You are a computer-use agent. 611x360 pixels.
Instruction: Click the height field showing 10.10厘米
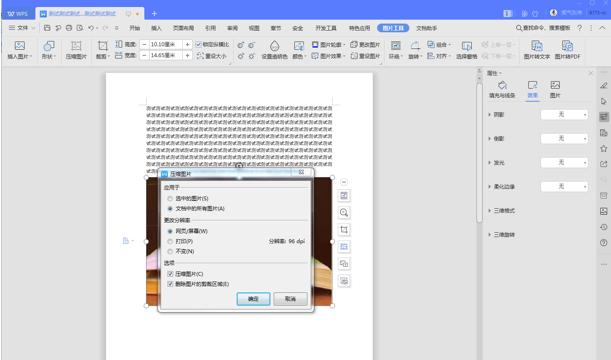tap(166, 44)
